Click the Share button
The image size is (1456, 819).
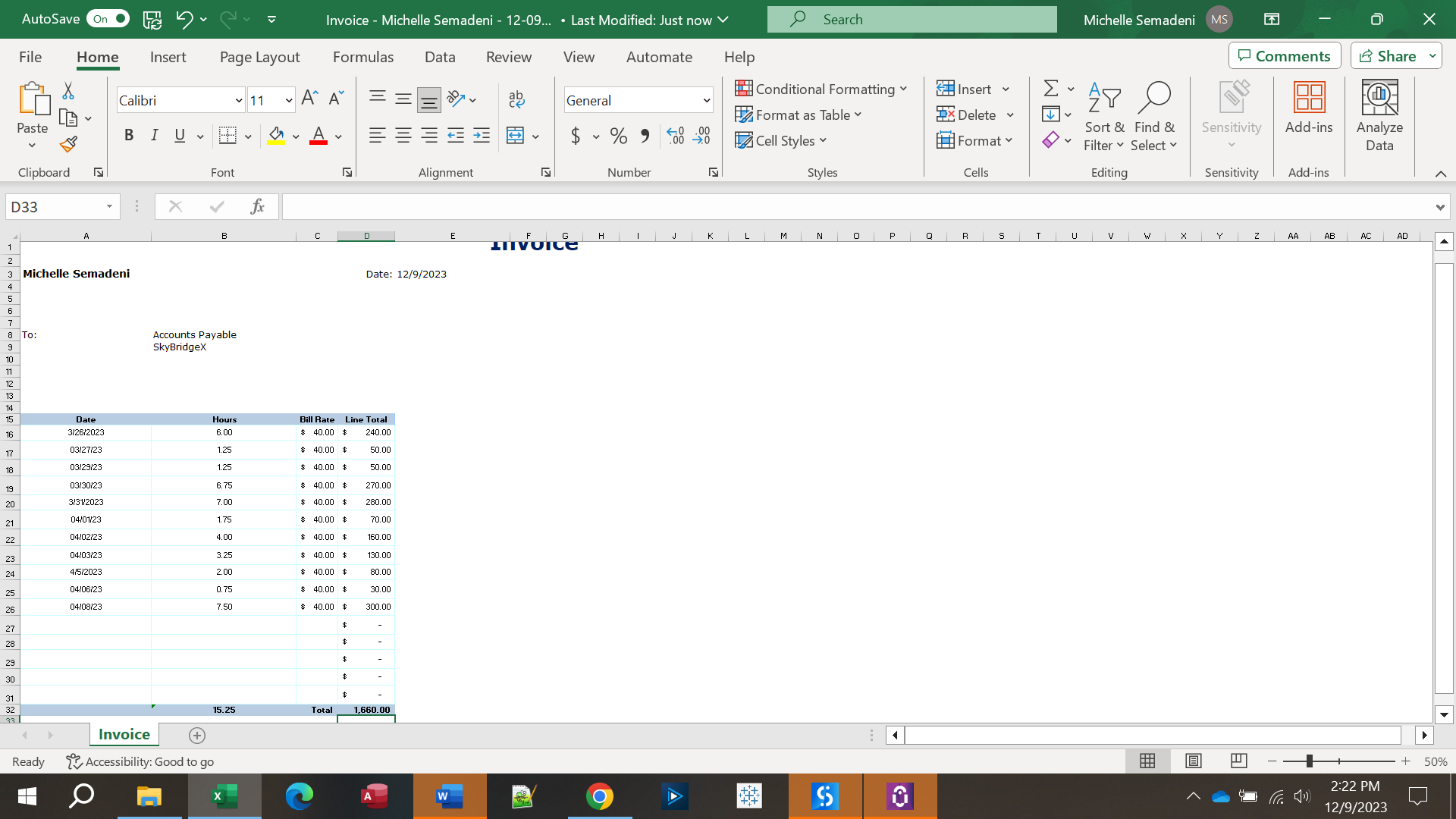1388,56
